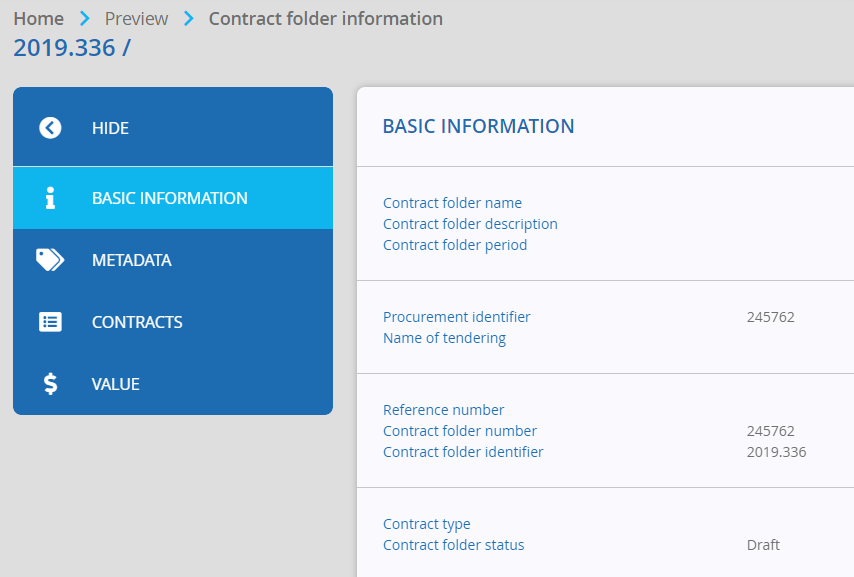Viewport: 854px width, 577px height.
Task: Click the 2019.336 page title
Action: click(72, 48)
